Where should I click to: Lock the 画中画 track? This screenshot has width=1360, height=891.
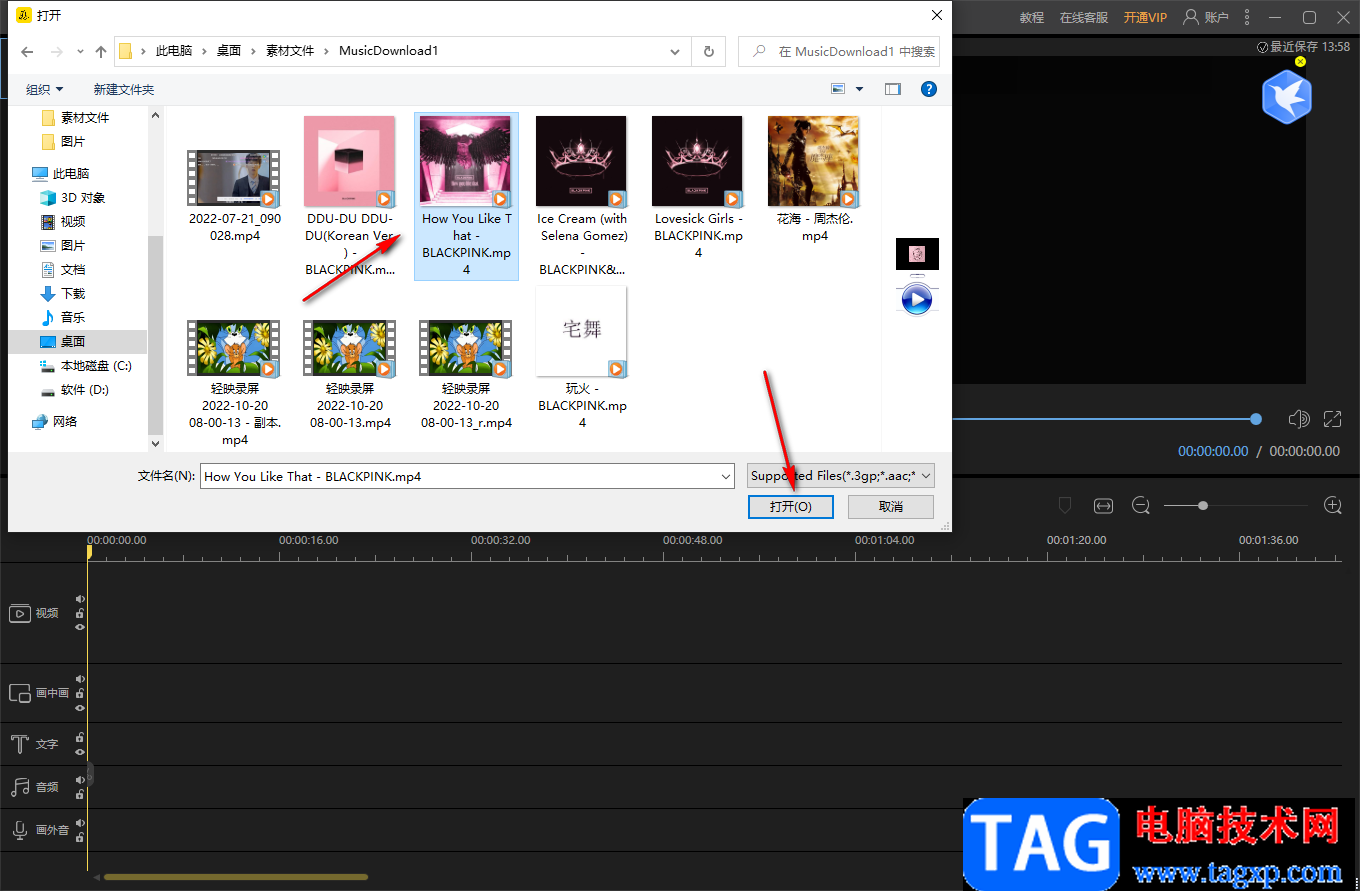click(x=80, y=693)
